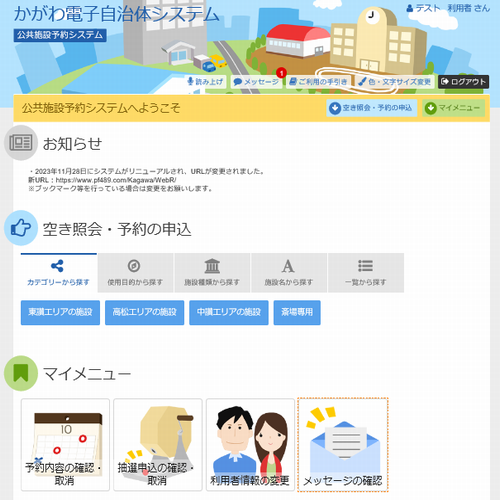Switch to the 一覧から探す tab
The width and height of the screenshot is (500, 500).
[366, 273]
